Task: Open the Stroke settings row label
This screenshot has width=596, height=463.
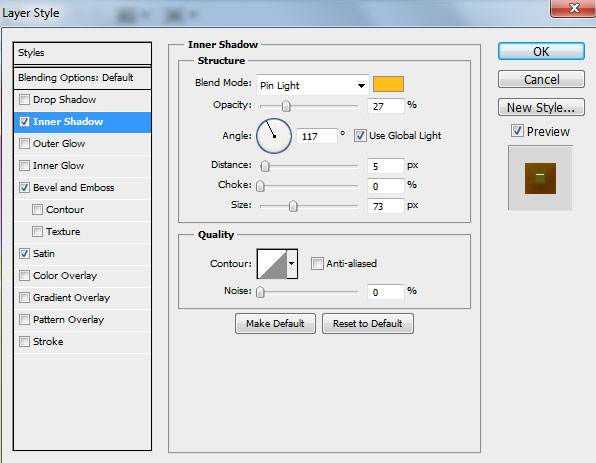Action: pyautogui.click(x=48, y=342)
